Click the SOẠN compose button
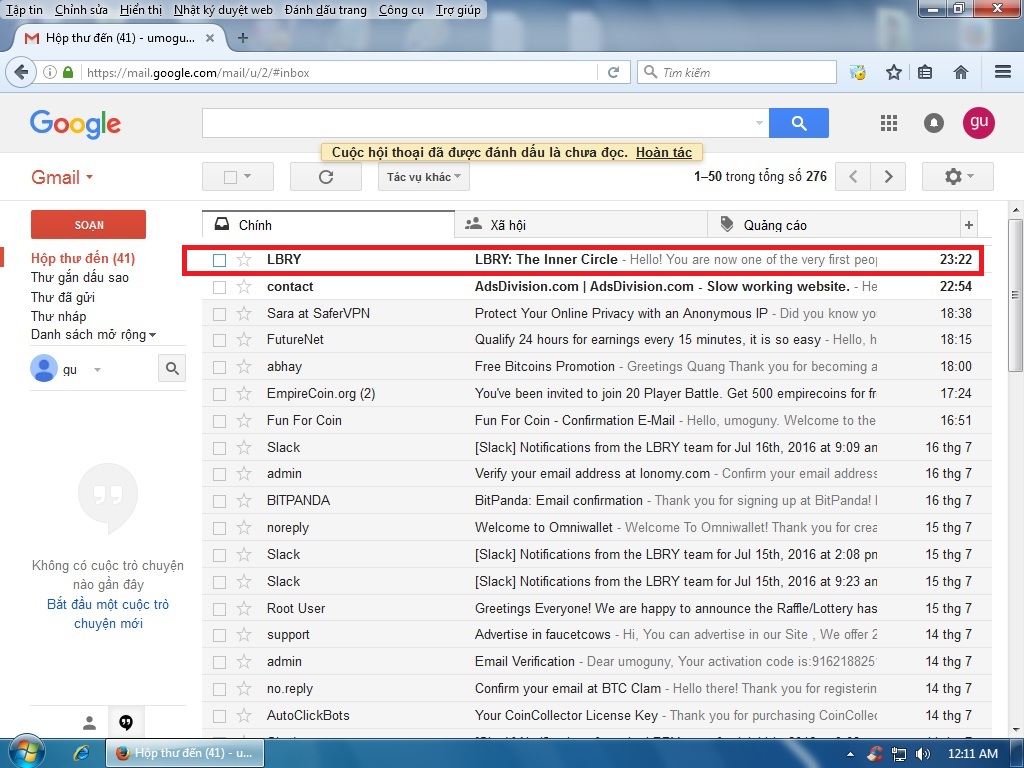Viewport: 1024px width, 768px height. pyautogui.click(x=88, y=225)
